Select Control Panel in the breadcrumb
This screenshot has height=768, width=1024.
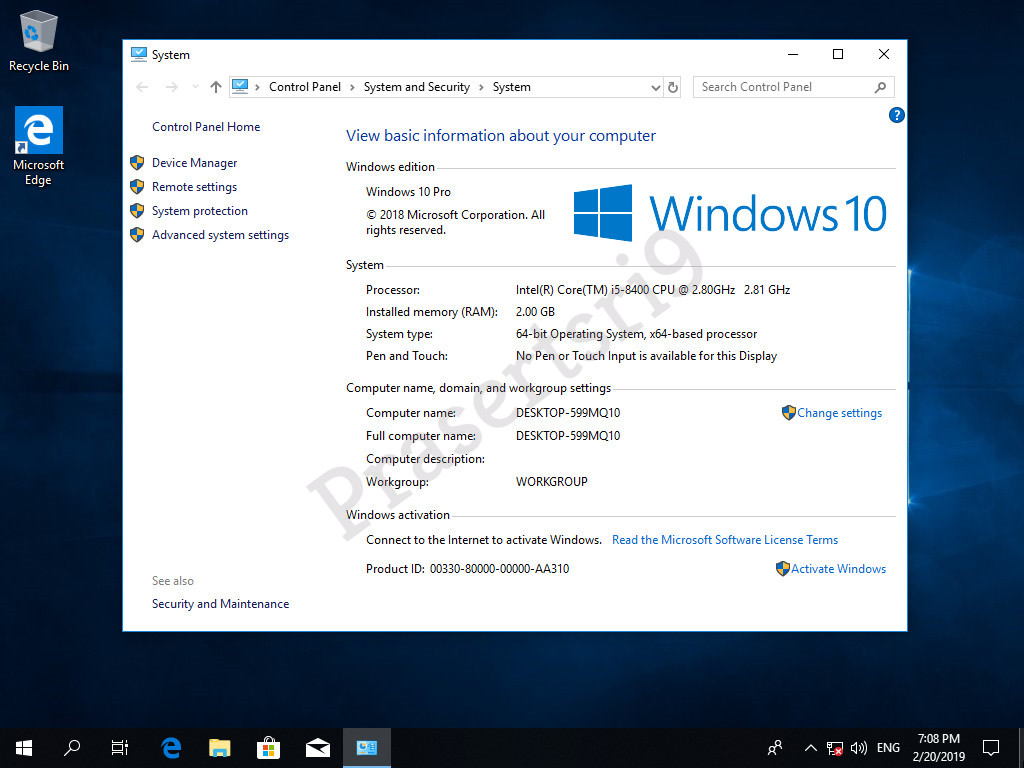click(305, 87)
